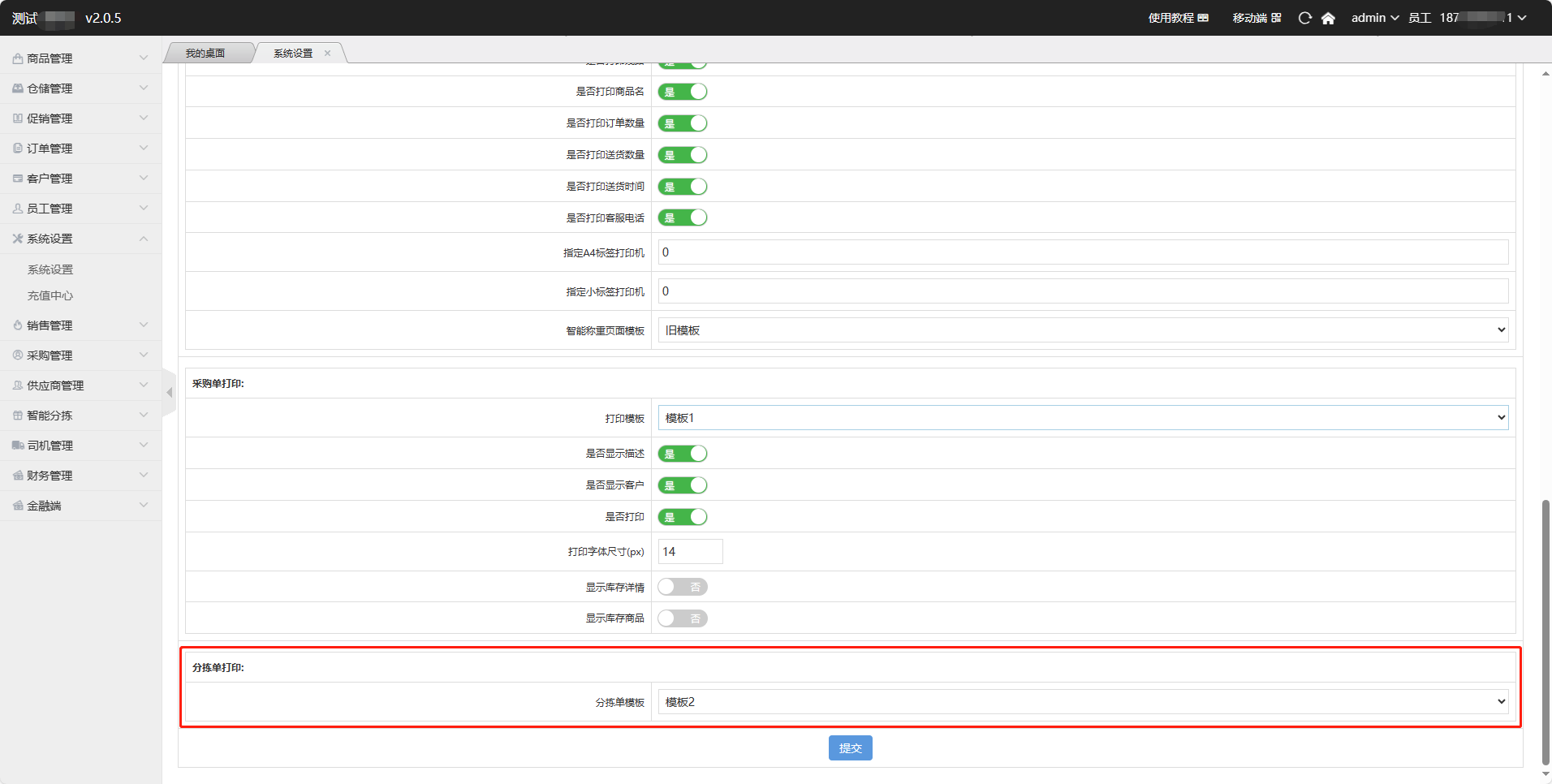The height and width of the screenshot is (784, 1552).
Task: Switch to the 我的桌面 tab
Action: tap(205, 54)
